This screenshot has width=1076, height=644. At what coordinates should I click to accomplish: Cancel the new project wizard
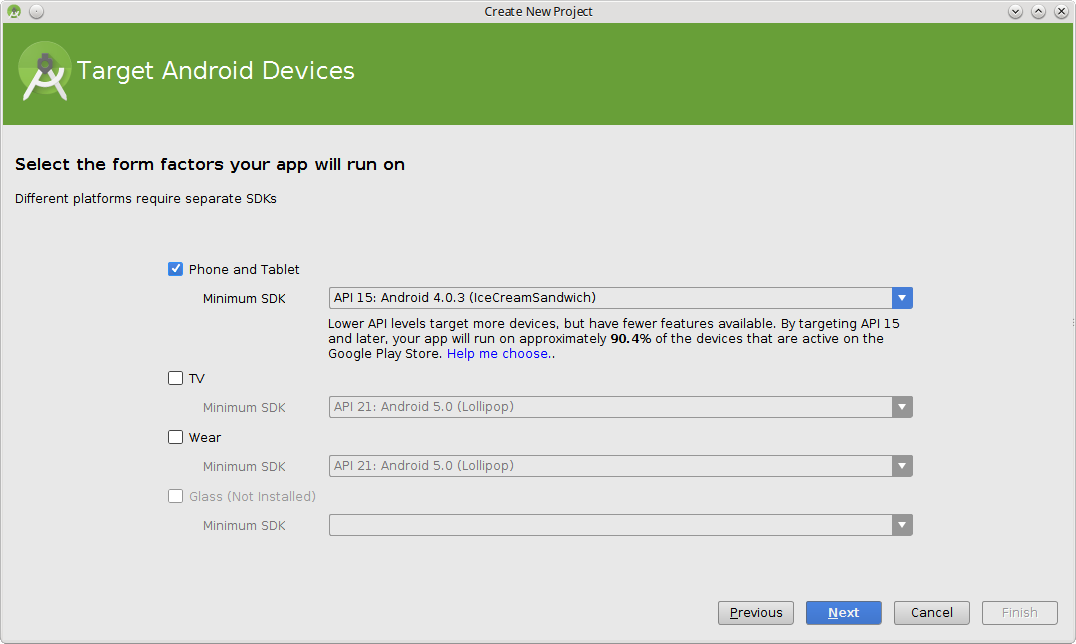pyautogui.click(x=932, y=613)
